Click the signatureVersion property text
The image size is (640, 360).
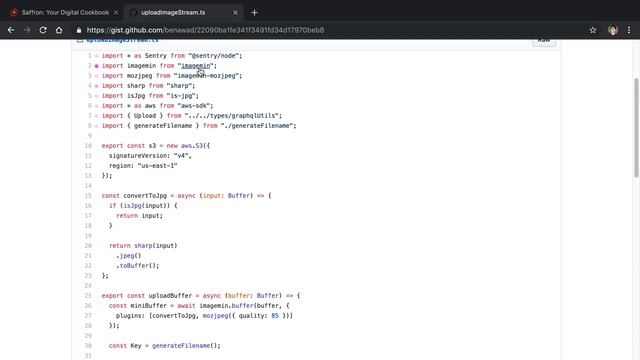pos(139,156)
